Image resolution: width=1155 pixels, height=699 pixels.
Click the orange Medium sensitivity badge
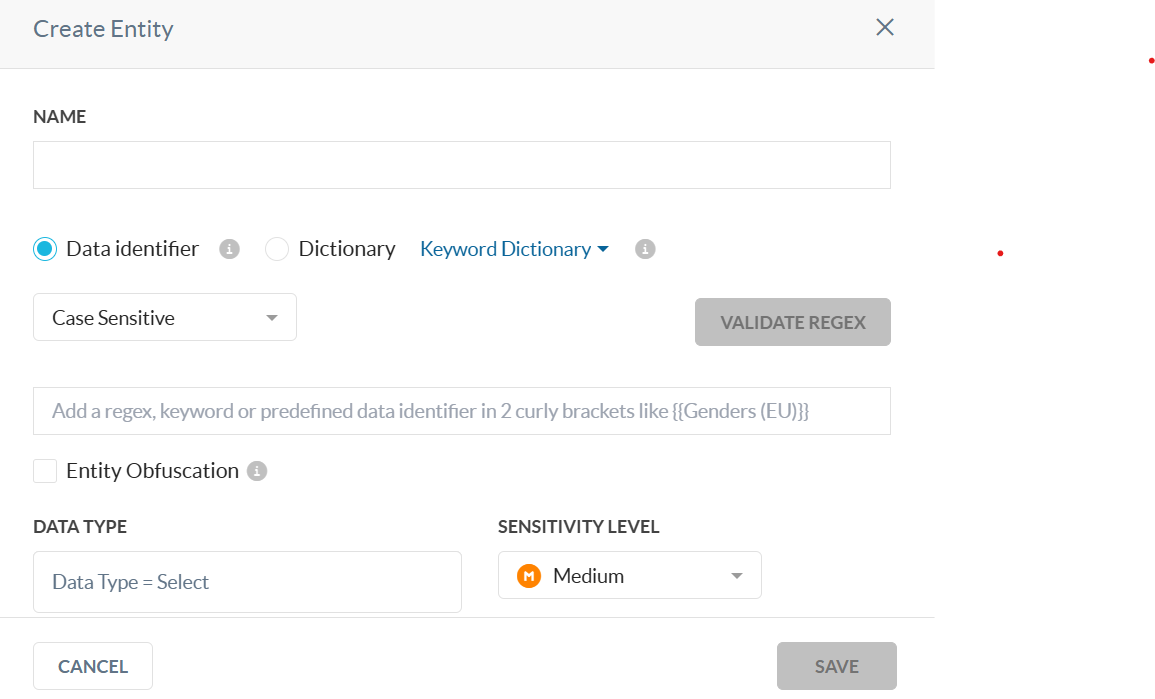pos(529,575)
